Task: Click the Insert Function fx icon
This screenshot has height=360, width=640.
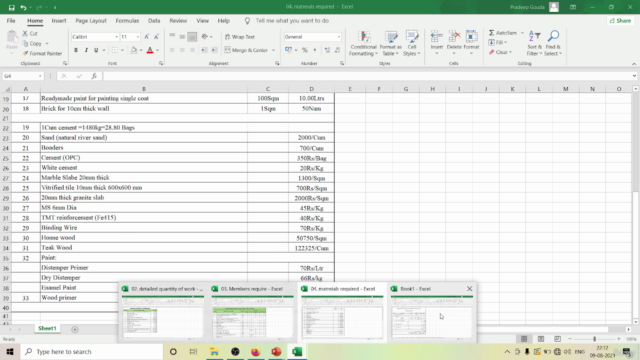Action: coord(94,76)
